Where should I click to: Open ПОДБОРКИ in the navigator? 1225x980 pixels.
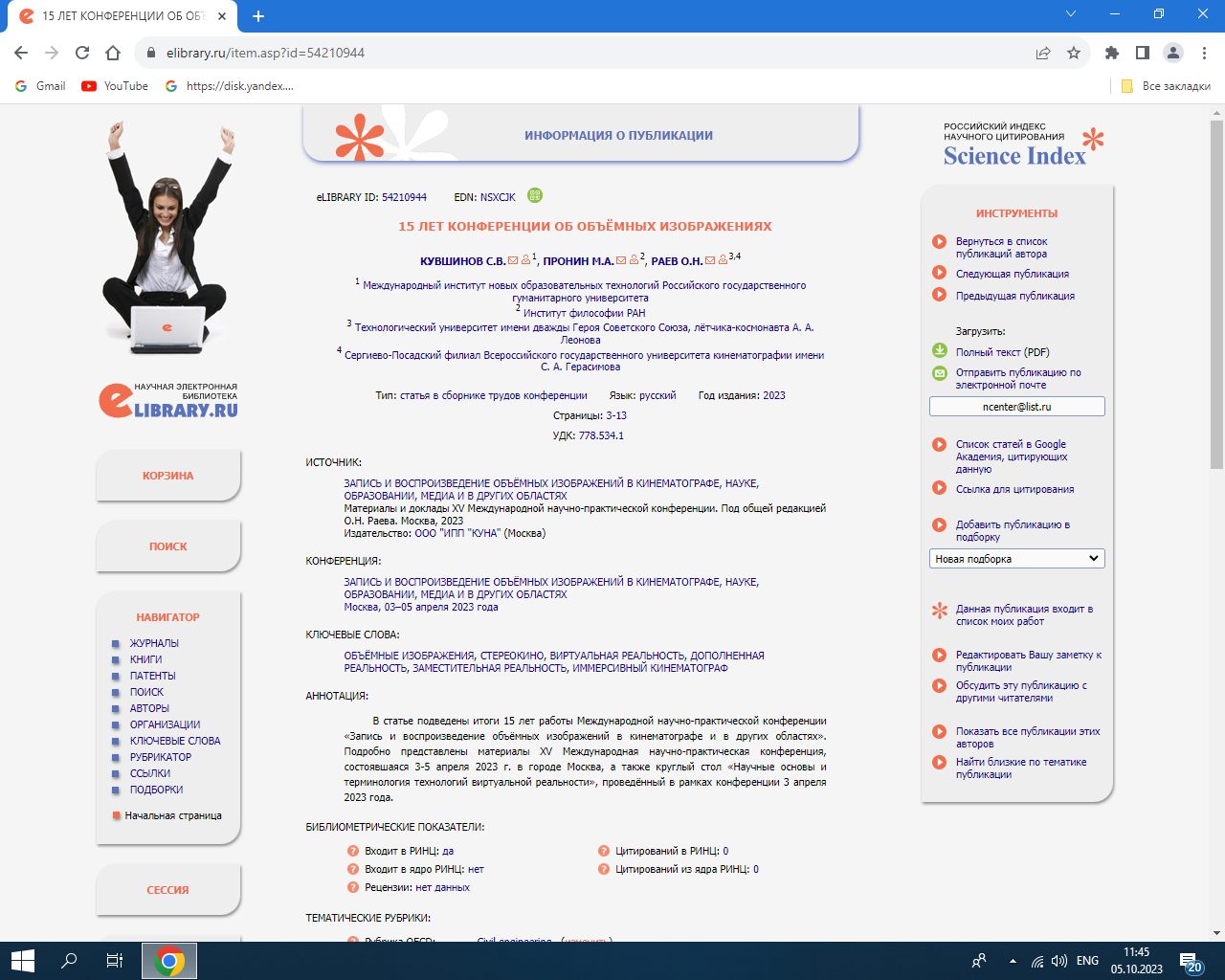(157, 790)
